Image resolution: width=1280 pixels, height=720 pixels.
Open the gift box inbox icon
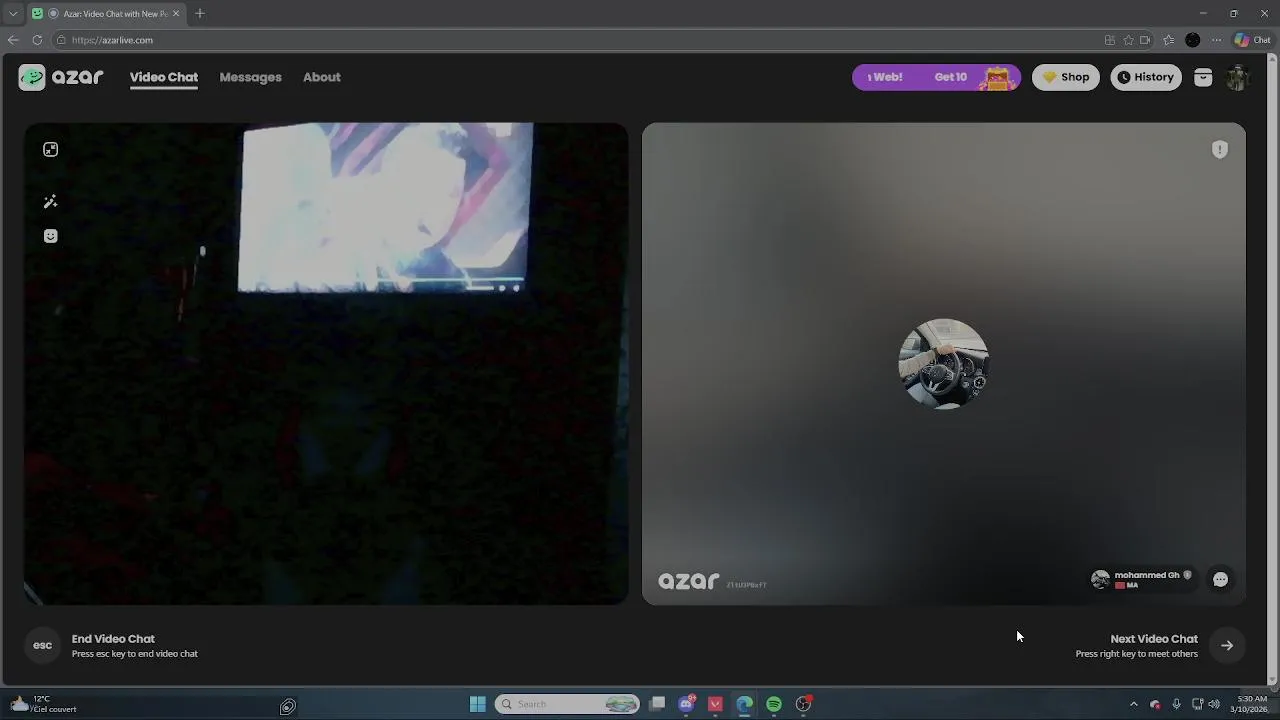1203,77
